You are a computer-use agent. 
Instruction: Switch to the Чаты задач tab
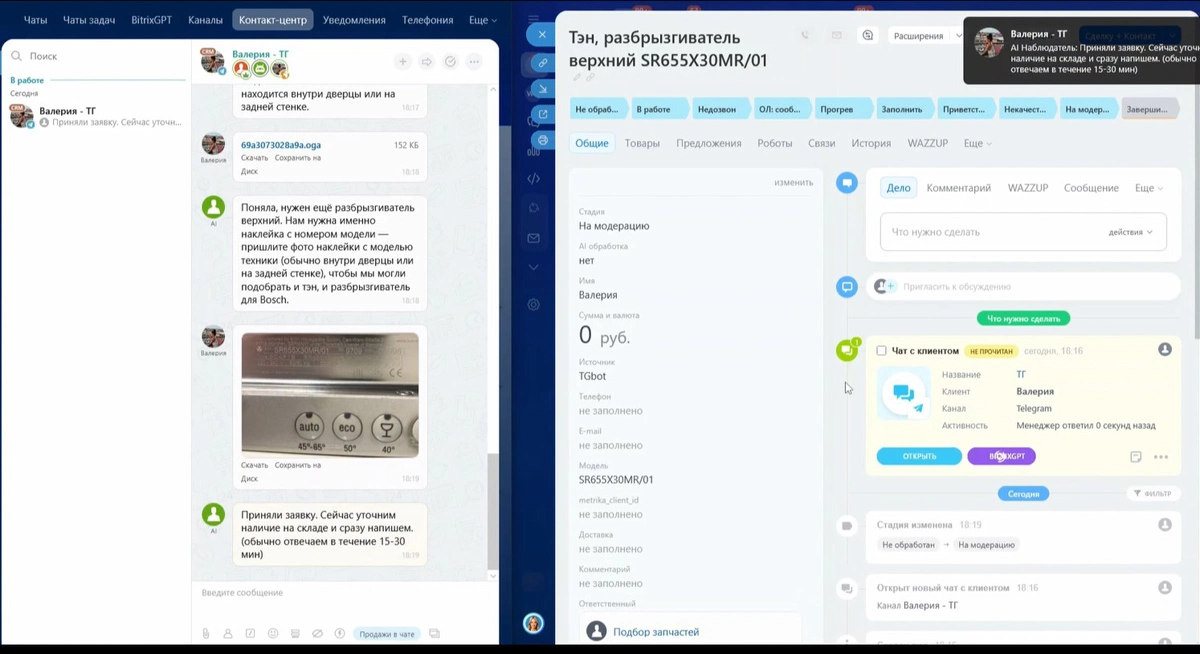pyautogui.click(x=89, y=20)
